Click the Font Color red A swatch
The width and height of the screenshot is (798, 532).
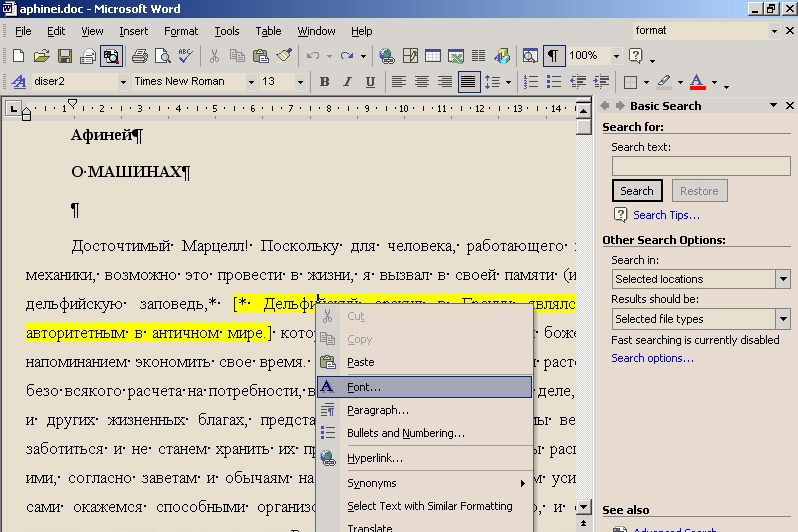pos(697,82)
